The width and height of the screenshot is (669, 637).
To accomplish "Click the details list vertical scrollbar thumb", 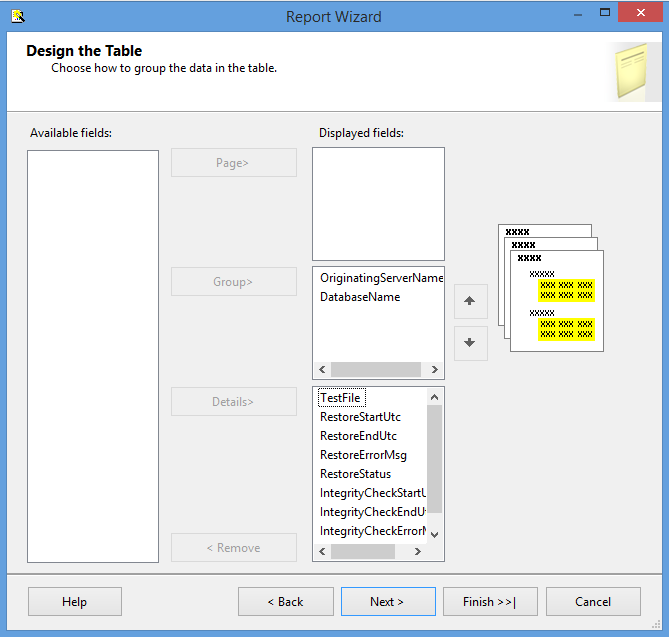I will (x=434, y=459).
